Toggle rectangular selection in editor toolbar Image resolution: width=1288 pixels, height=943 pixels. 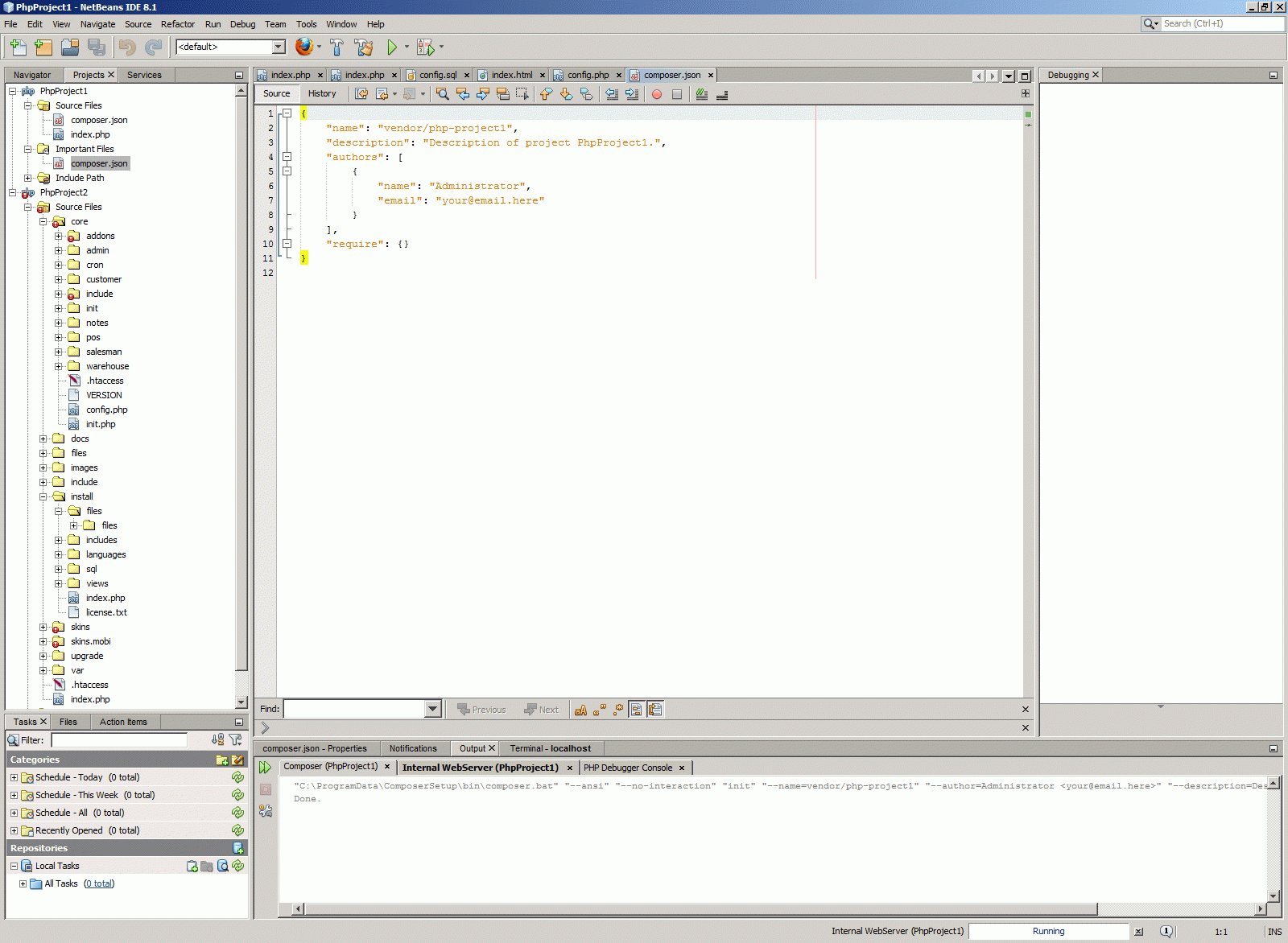522,94
